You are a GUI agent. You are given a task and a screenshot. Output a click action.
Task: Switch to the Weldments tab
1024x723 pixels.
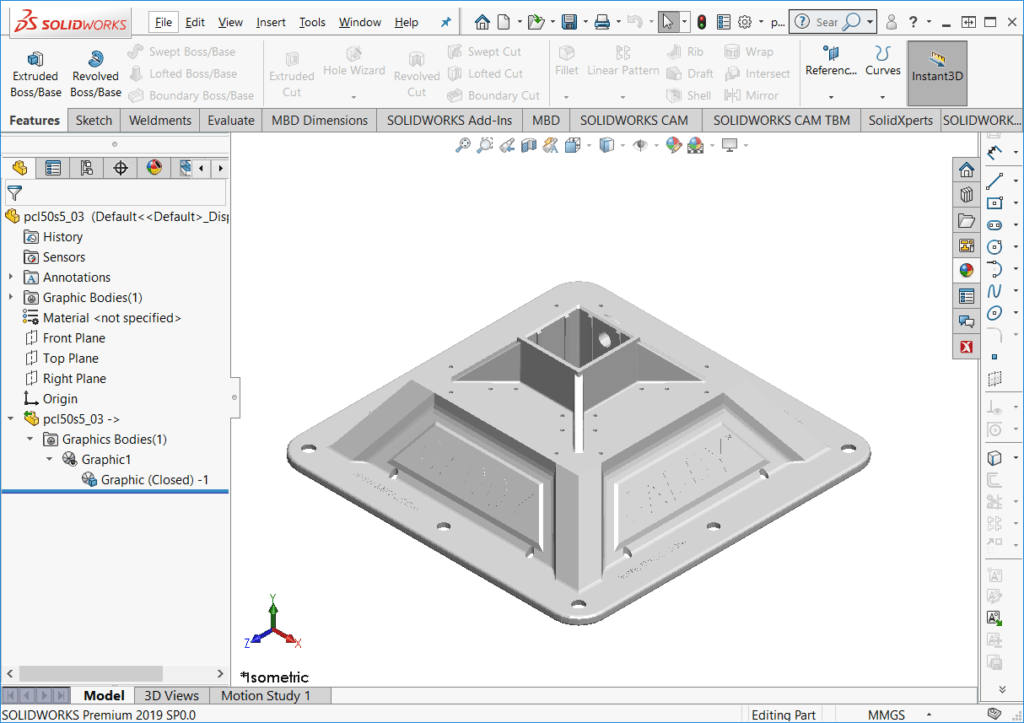tap(160, 120)
